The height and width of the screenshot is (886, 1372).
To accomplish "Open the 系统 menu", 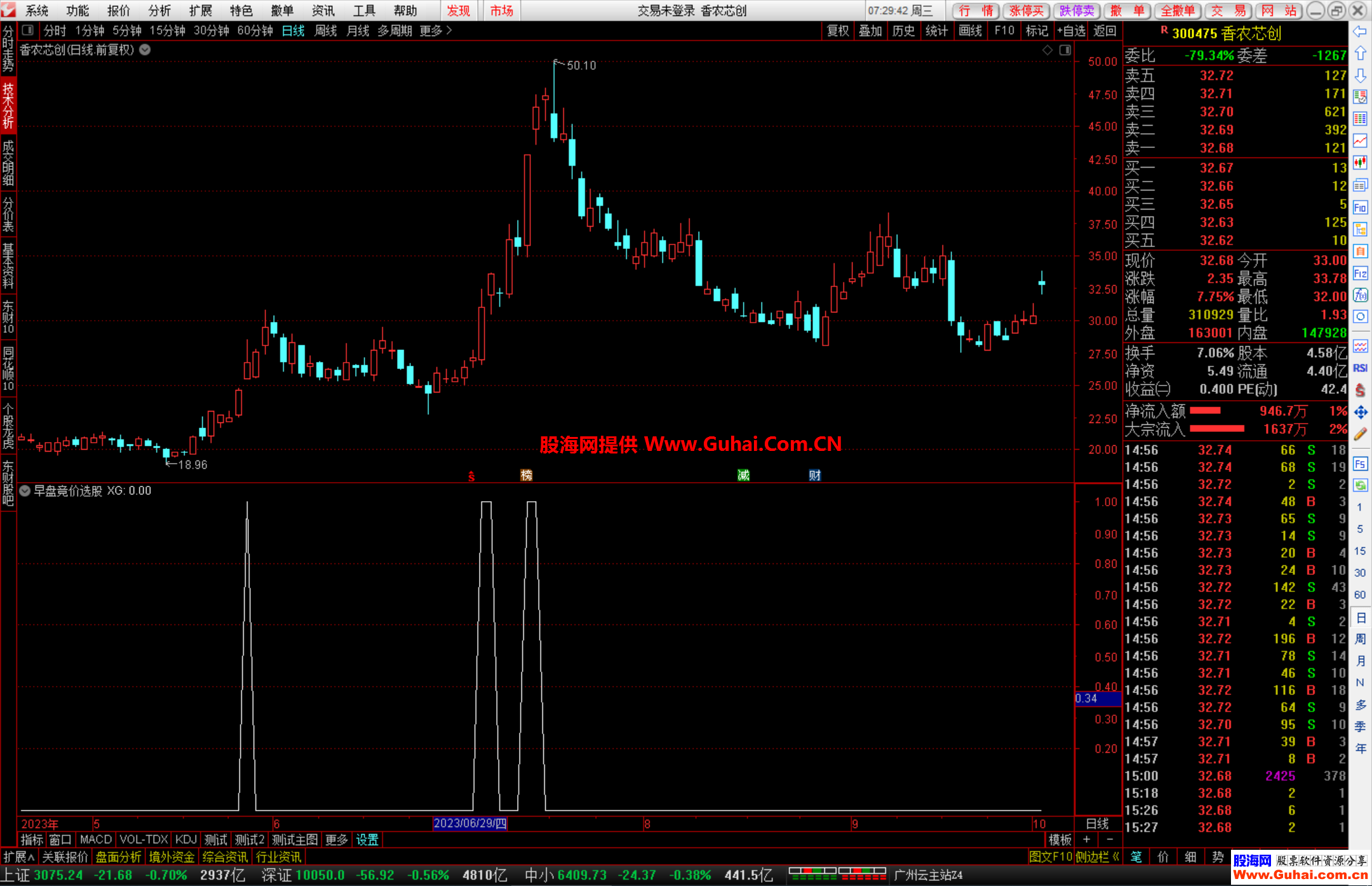I will tap(36, 10).
